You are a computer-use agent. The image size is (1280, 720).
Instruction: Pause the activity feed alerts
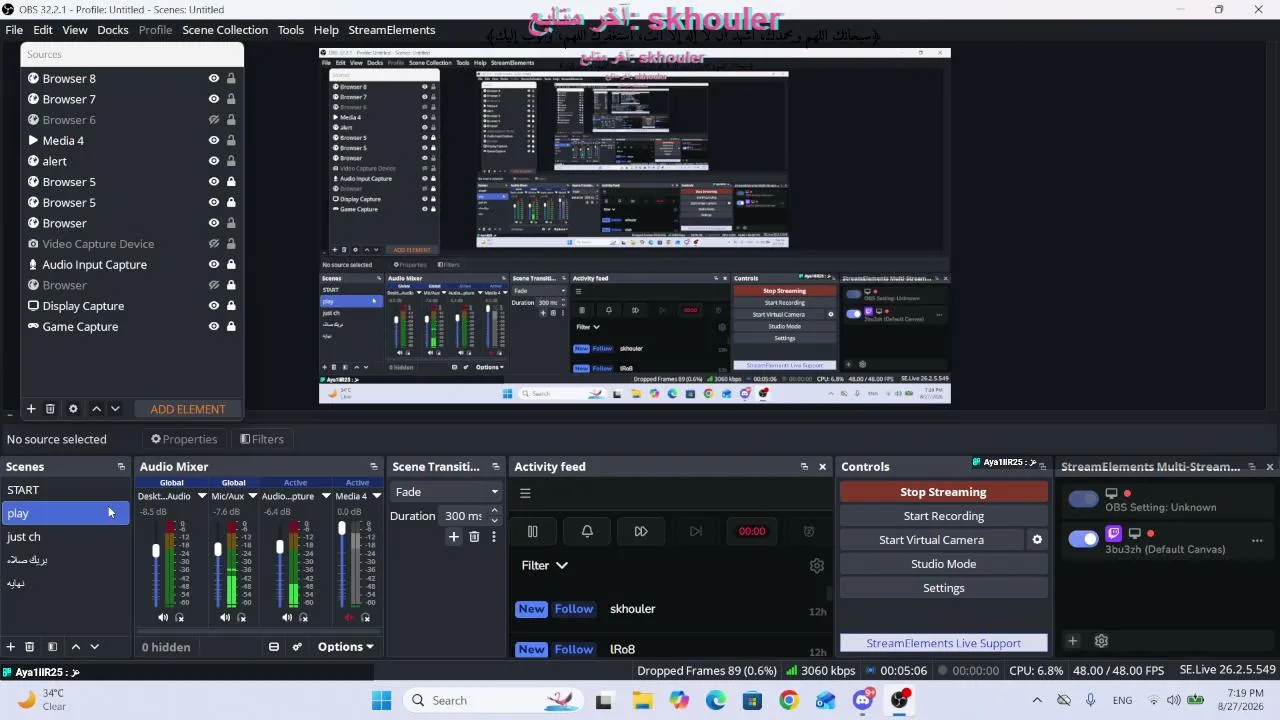coord(533,531)
